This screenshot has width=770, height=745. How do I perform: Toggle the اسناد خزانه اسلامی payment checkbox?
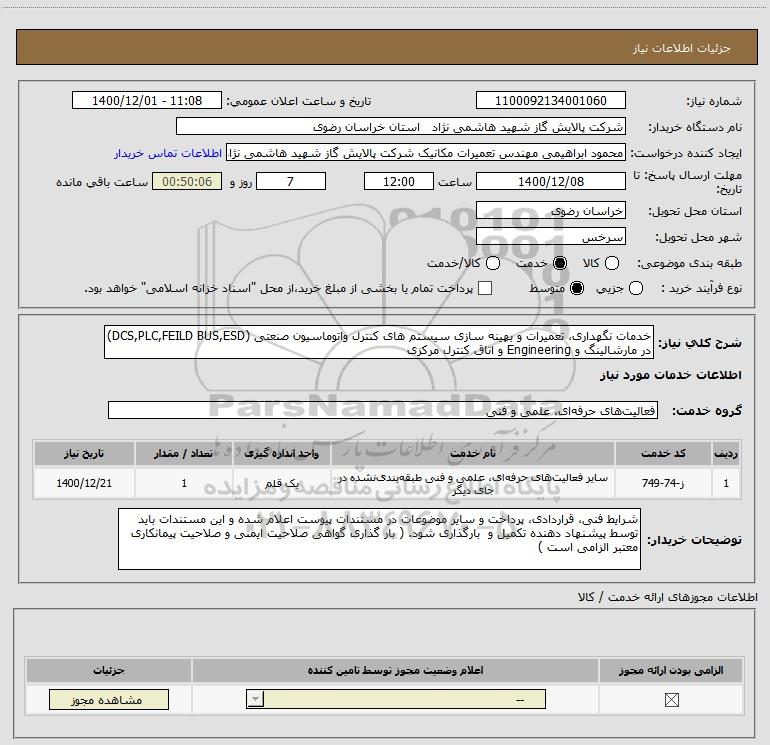485,288
